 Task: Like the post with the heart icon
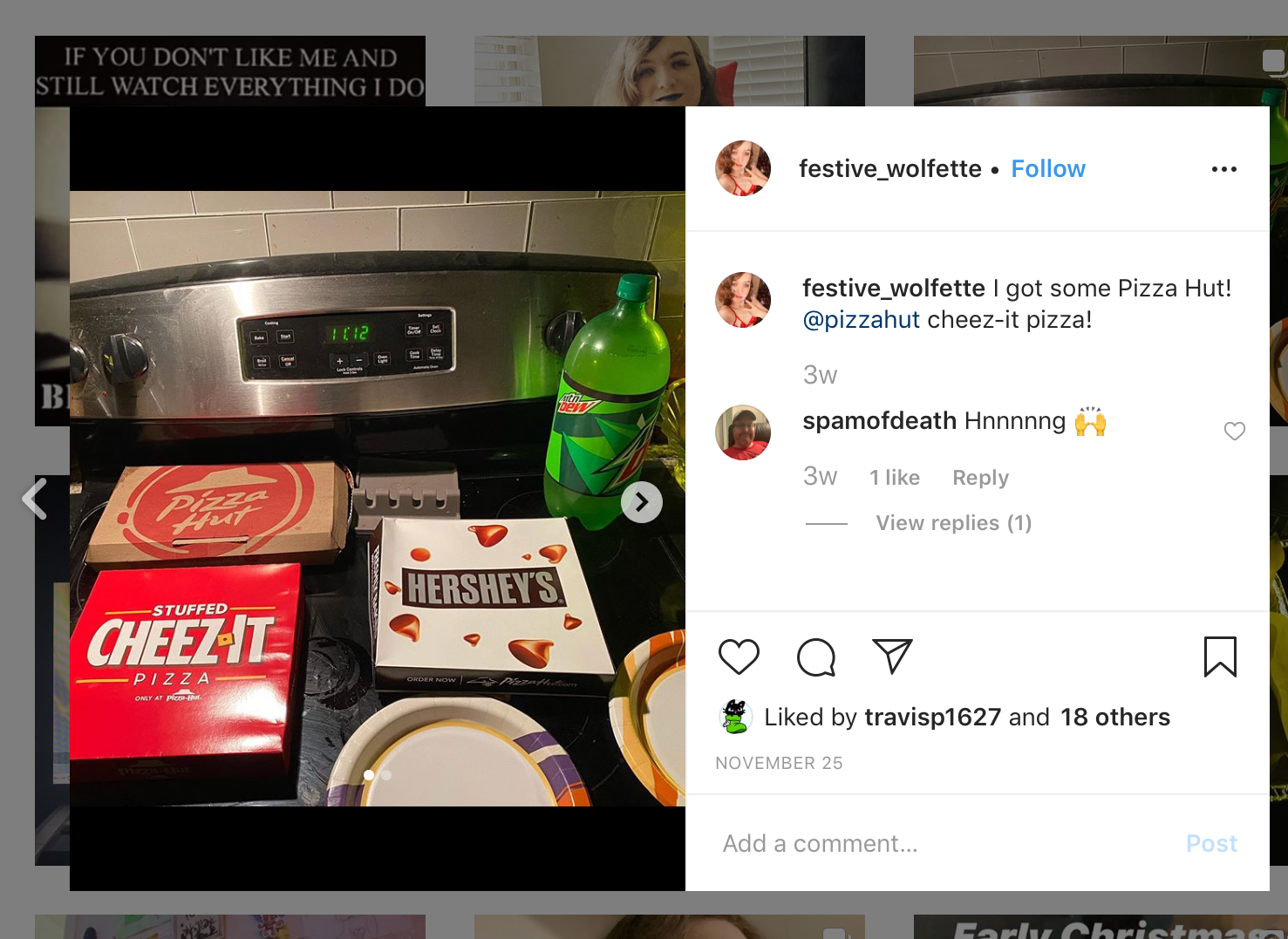[x=739, y=657]
